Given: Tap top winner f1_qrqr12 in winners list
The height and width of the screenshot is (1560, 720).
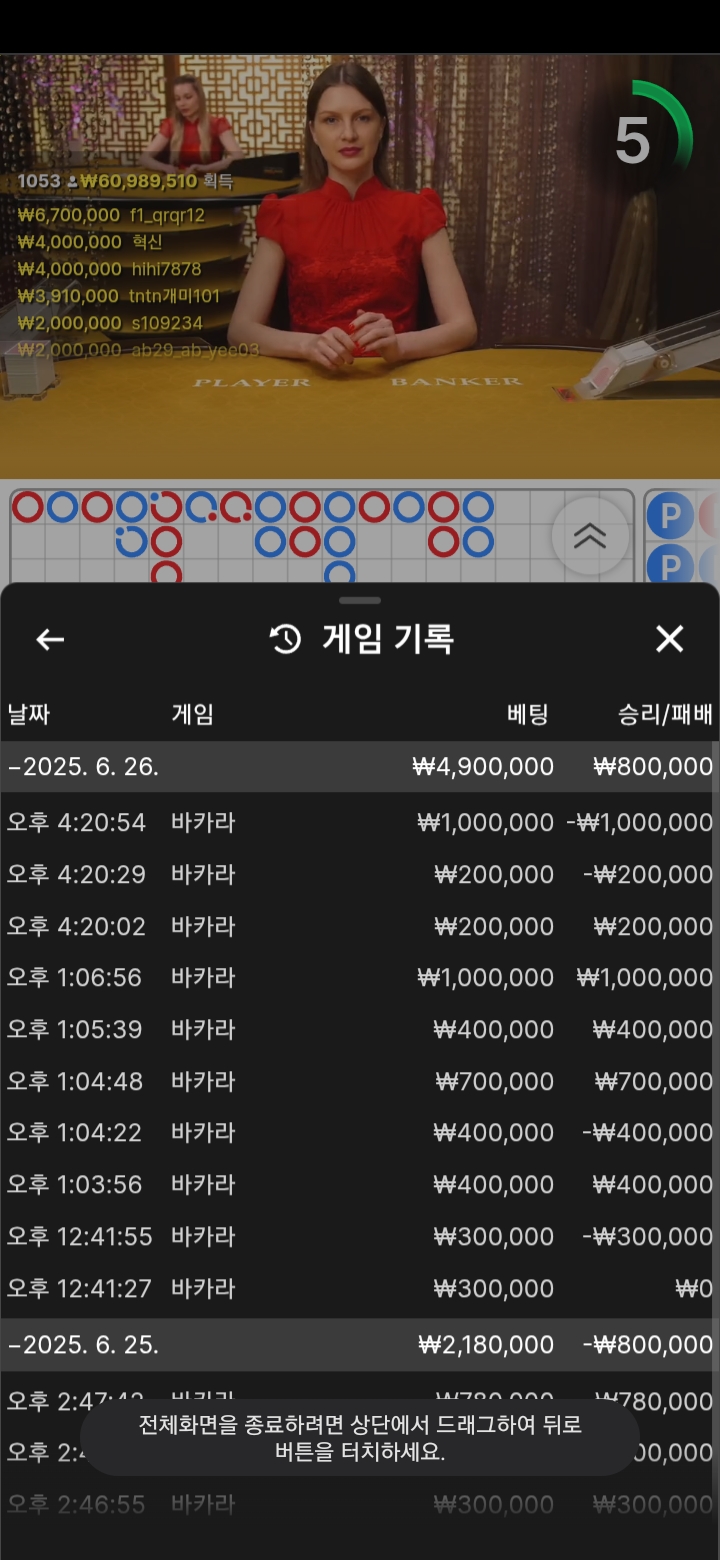Looking at the screenshot, I should pos(112,215).
